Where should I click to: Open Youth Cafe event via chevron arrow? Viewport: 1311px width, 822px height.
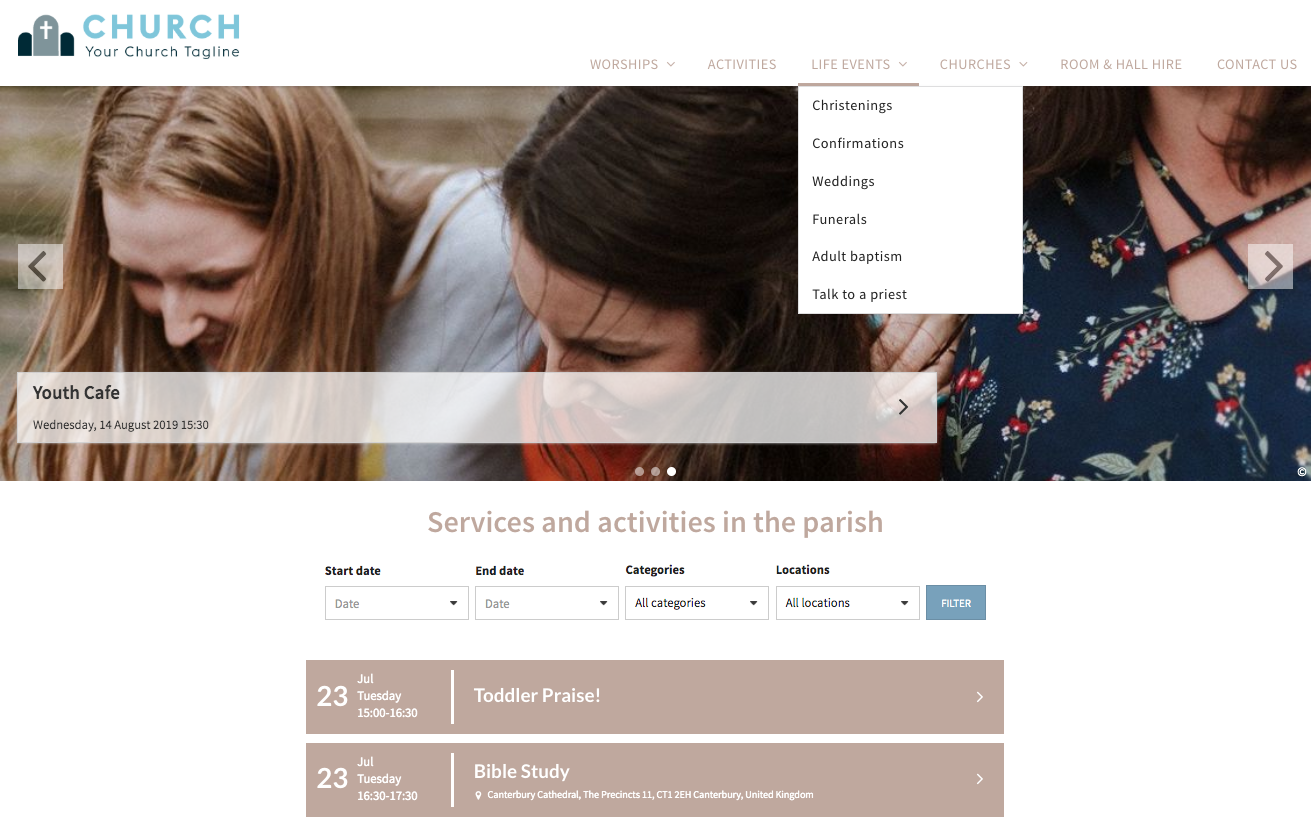coord(903,407)
